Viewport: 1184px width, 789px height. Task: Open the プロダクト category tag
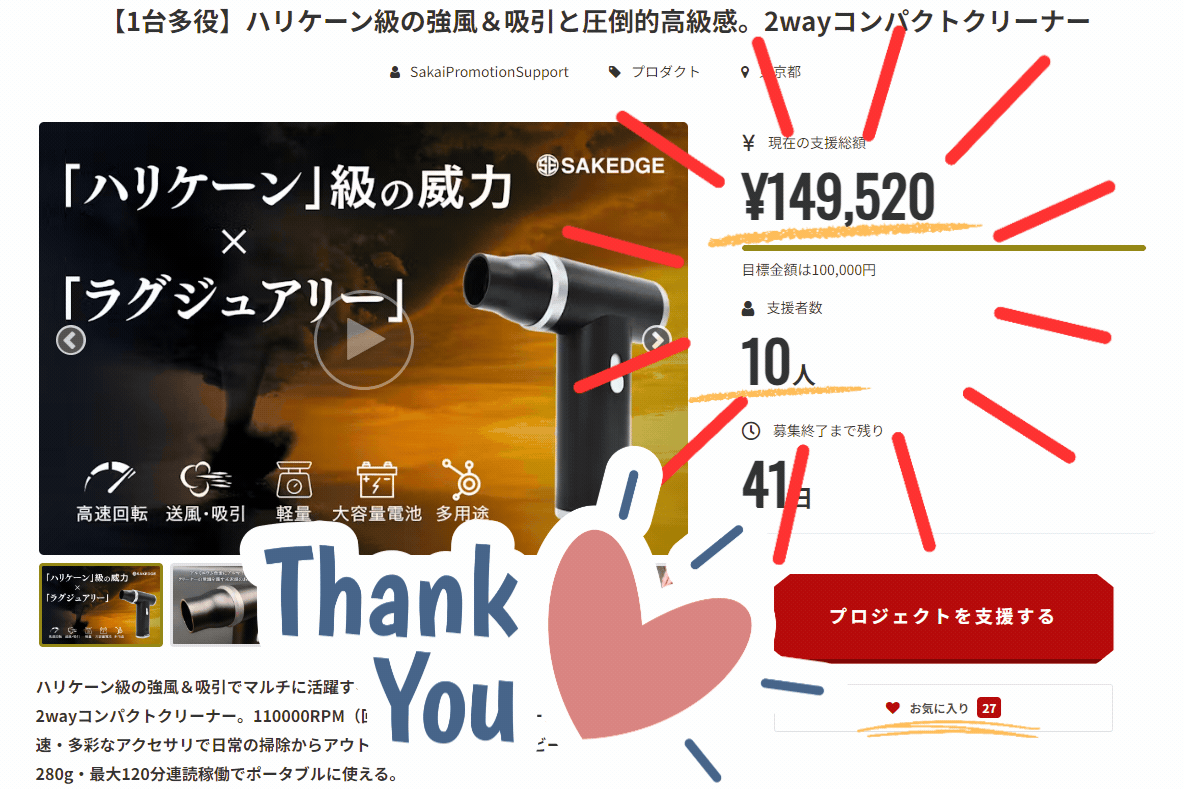coord(665,72)
